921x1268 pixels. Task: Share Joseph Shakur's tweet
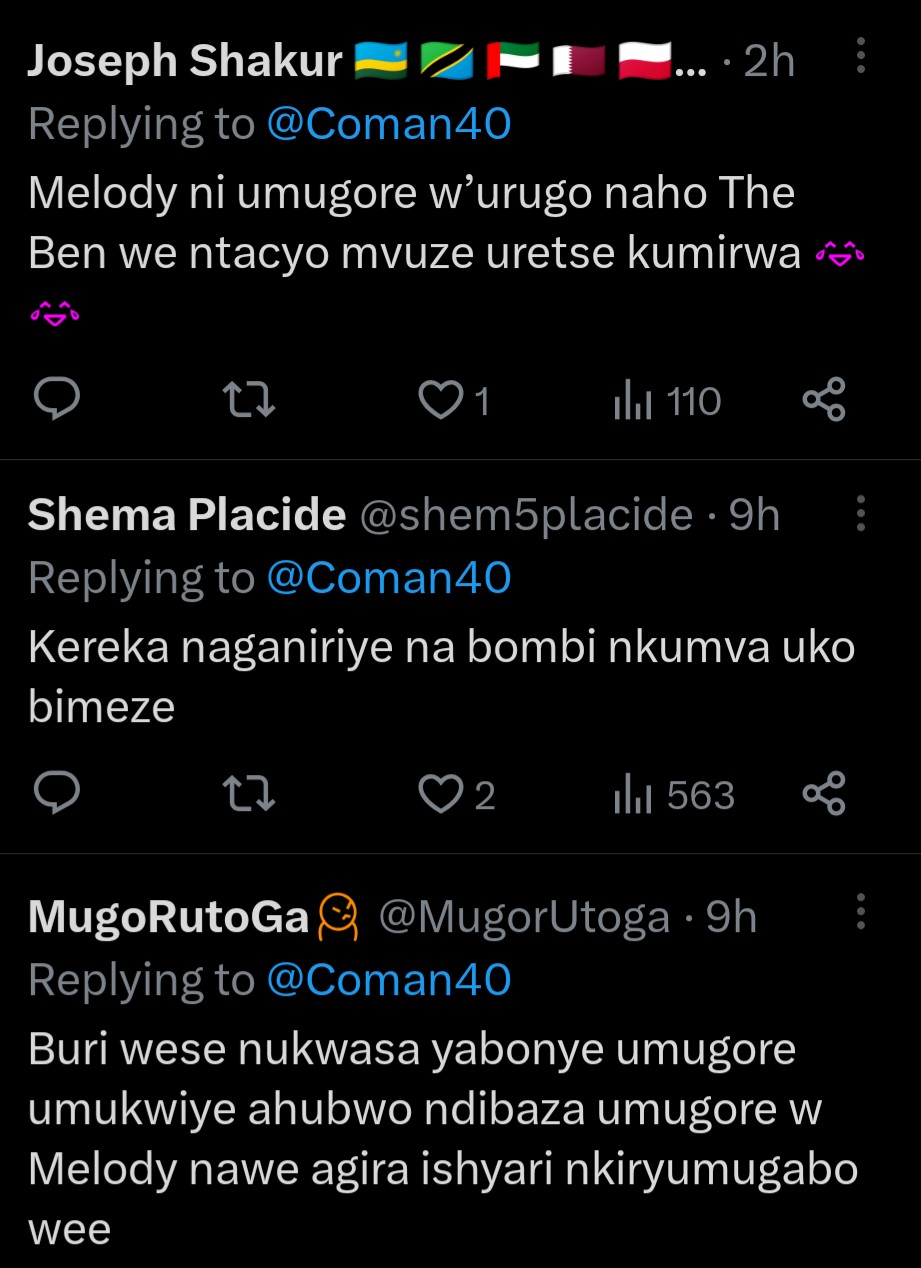(825, 401)
